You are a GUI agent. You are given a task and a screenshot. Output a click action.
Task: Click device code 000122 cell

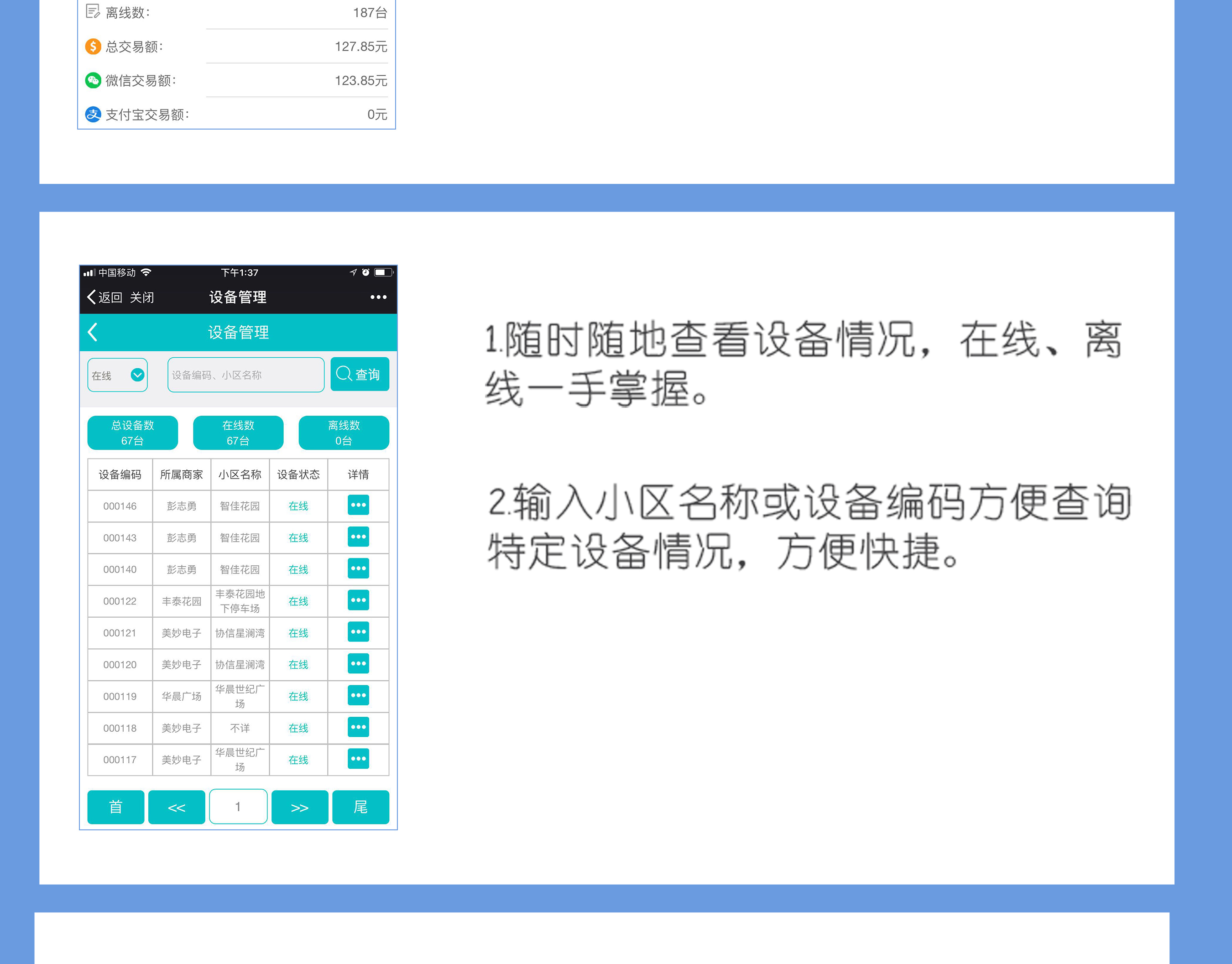[120, 601]
